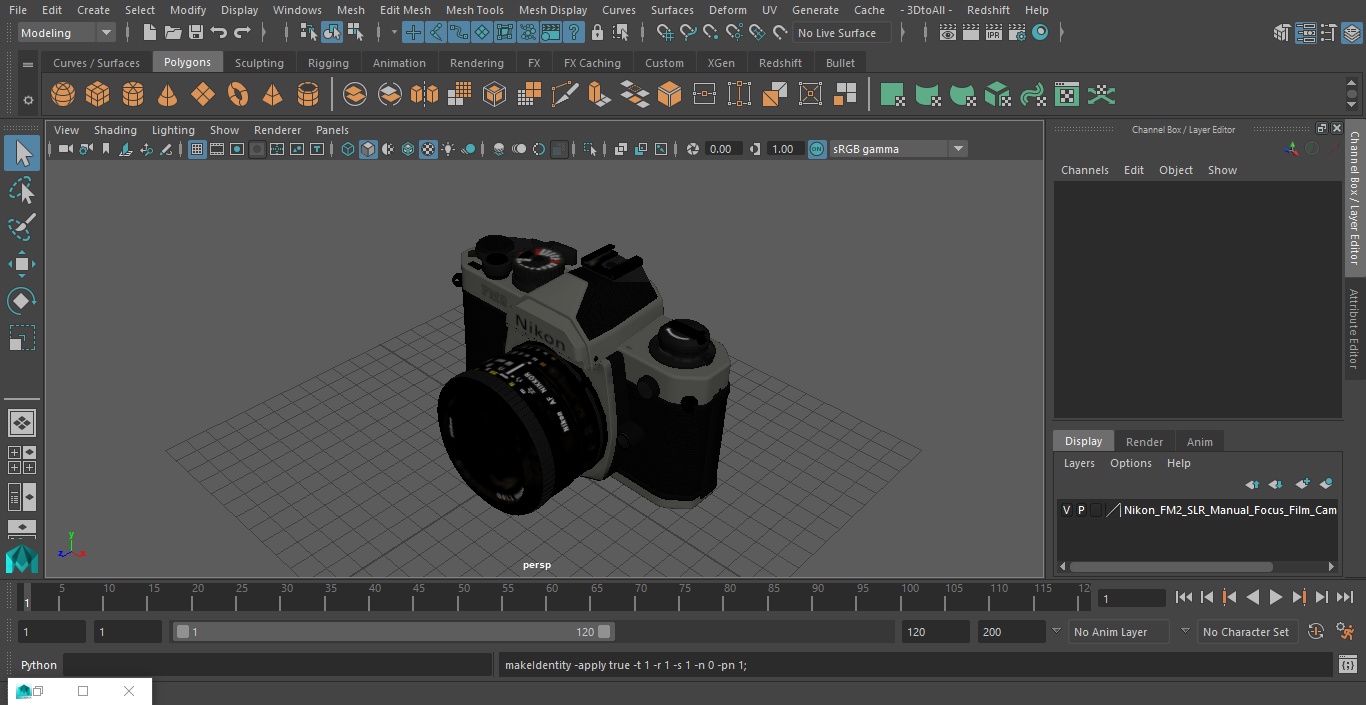Image resolution: width=1366 pixels, height=705 pixels.
Task: Click the Open Scene folder icon
Action: click(x=172, y=33)
